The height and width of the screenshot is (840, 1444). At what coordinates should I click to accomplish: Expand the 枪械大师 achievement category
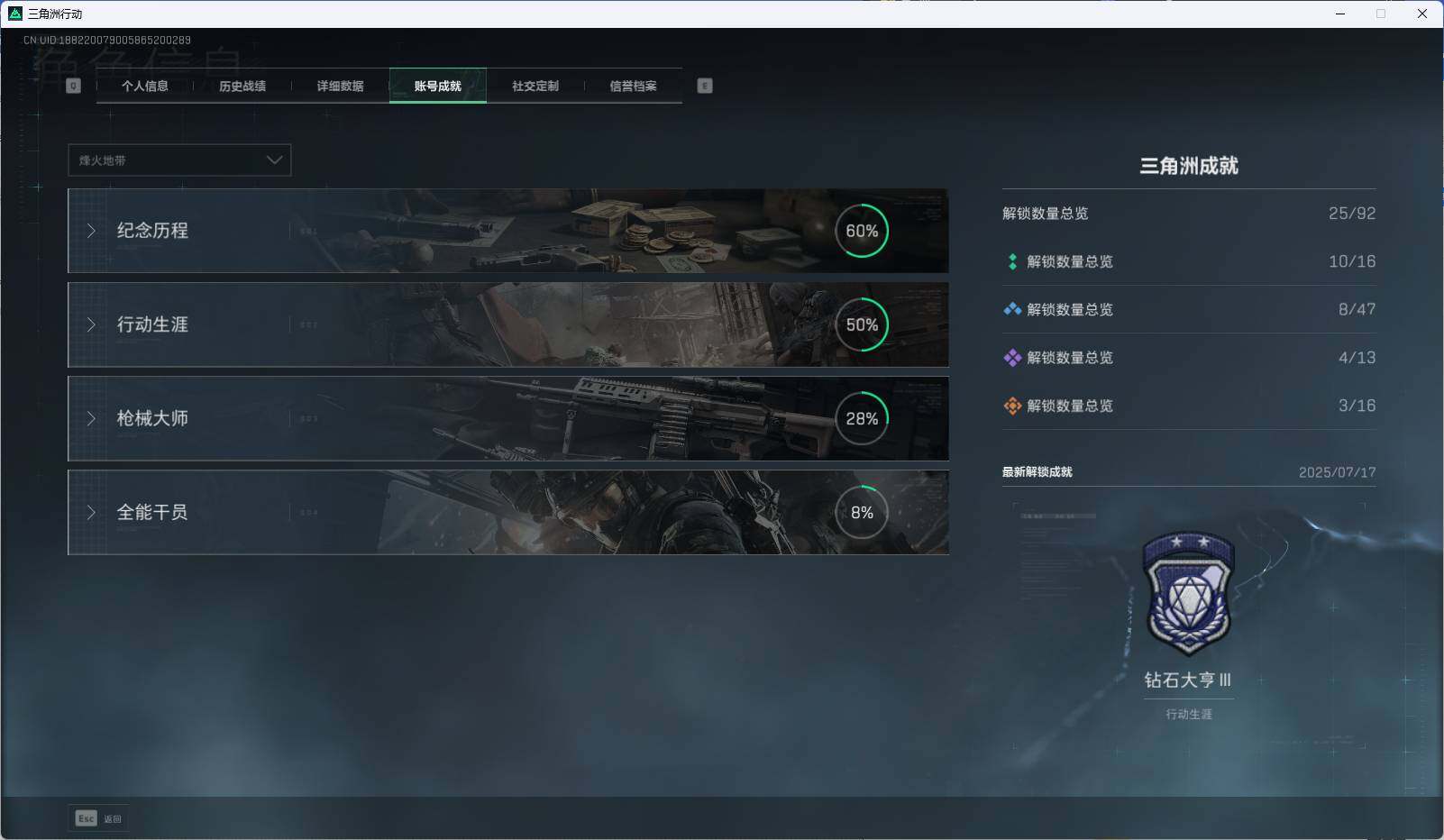pyautogui.click(x=508, y=418)
